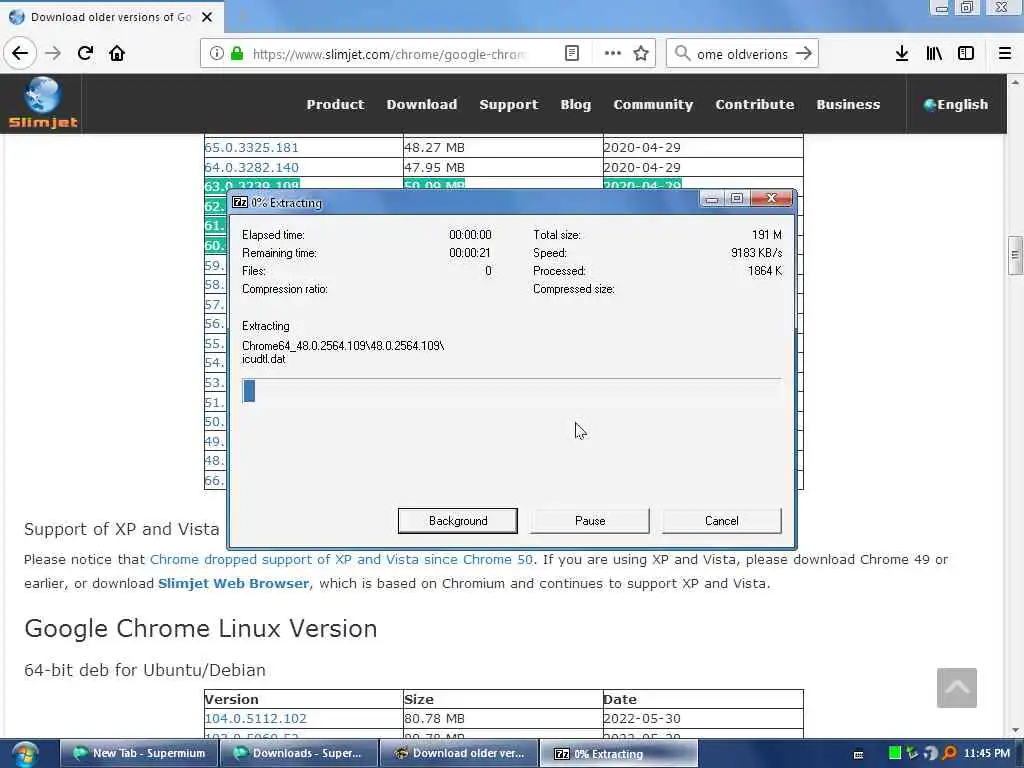Click the page vertical scrollbar thumb
Viewport: 1024px width, 768px height.
[1014, 255]
